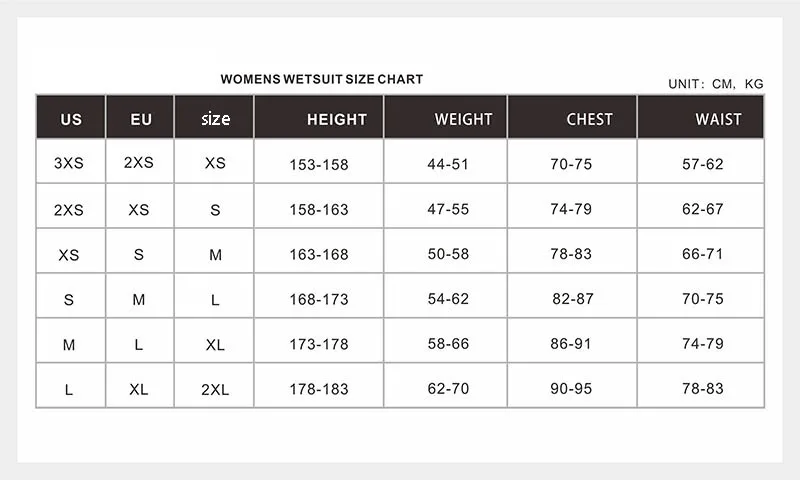Click the WEIGHT column header

(445, 117)
